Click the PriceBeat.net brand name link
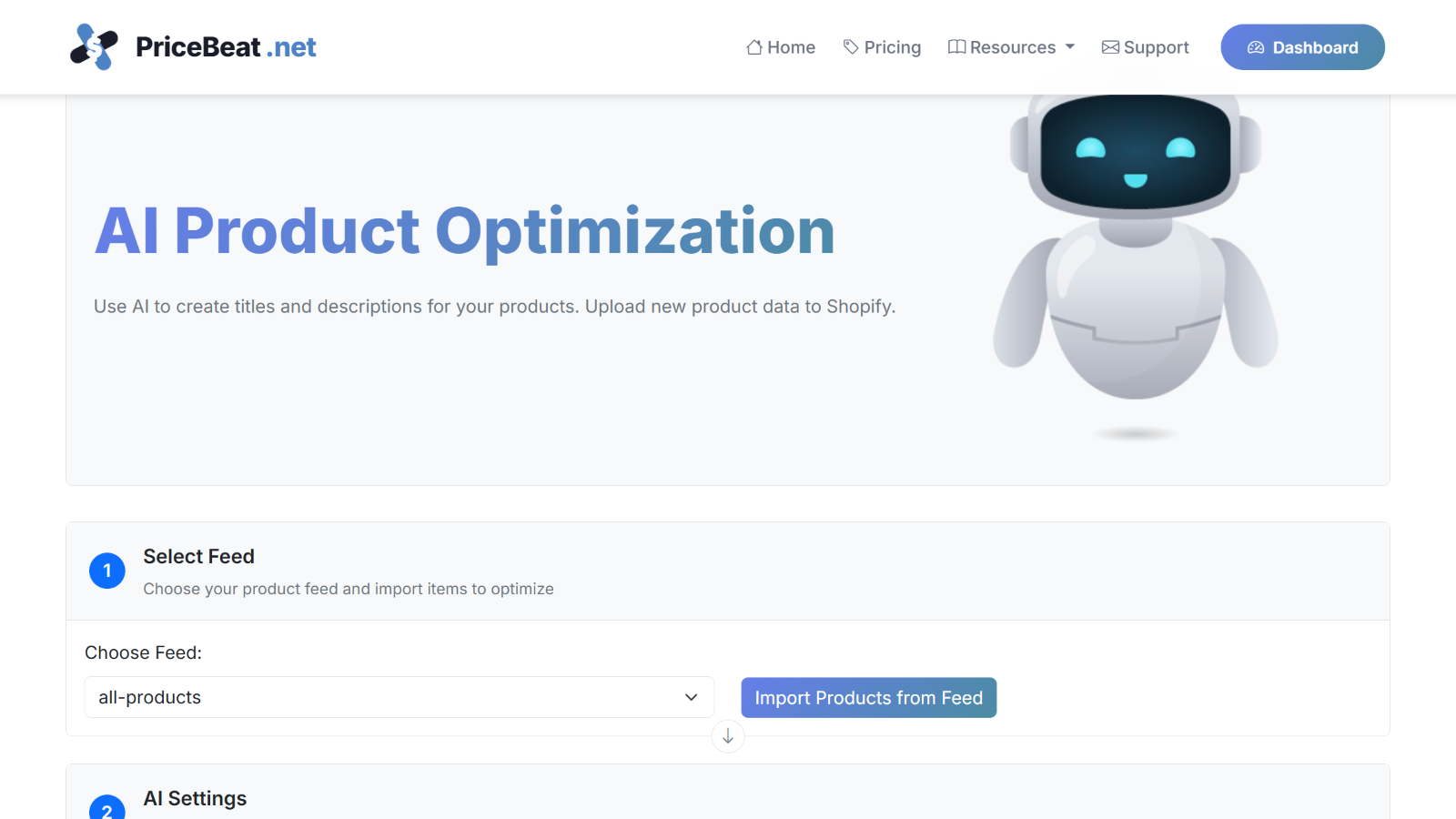The height and width of the screenshot is (819, 1456). (224, 46)
